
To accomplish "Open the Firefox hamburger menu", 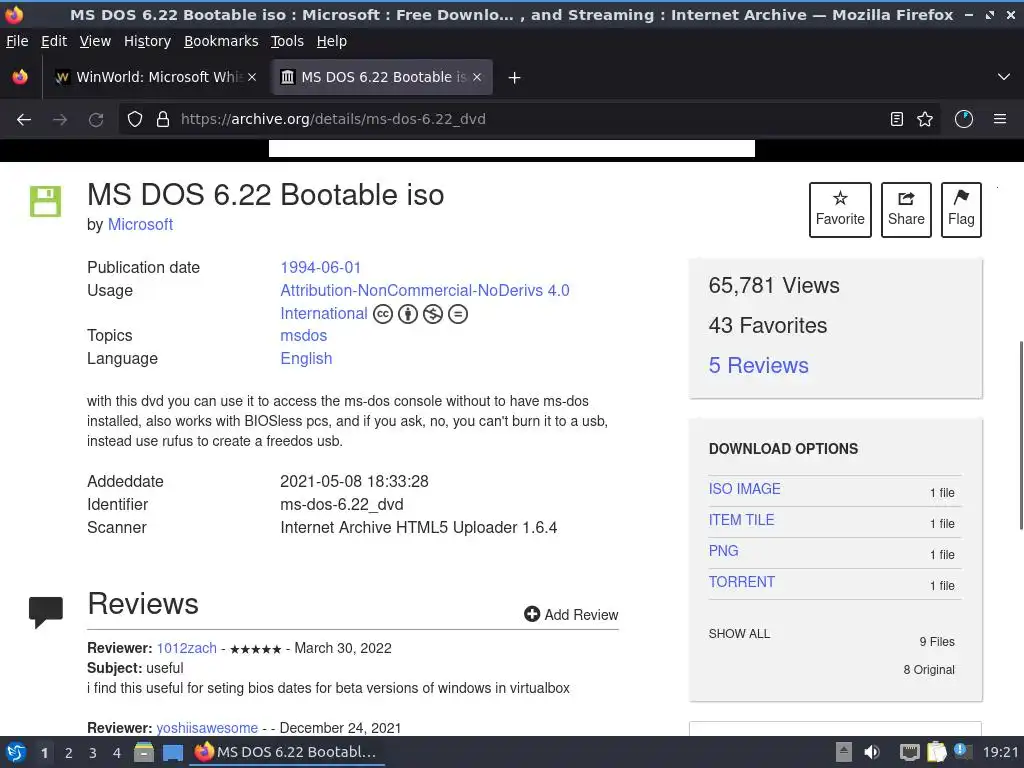I will 1000,119.
